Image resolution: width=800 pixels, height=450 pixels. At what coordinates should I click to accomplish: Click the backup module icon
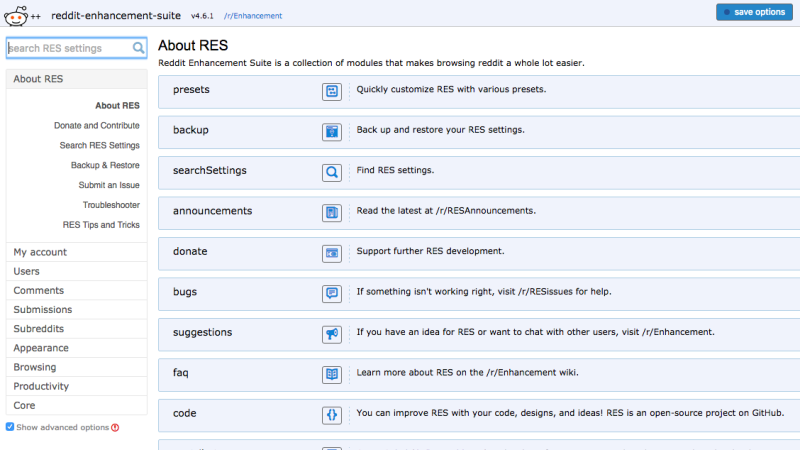click(x=332, y=132)
